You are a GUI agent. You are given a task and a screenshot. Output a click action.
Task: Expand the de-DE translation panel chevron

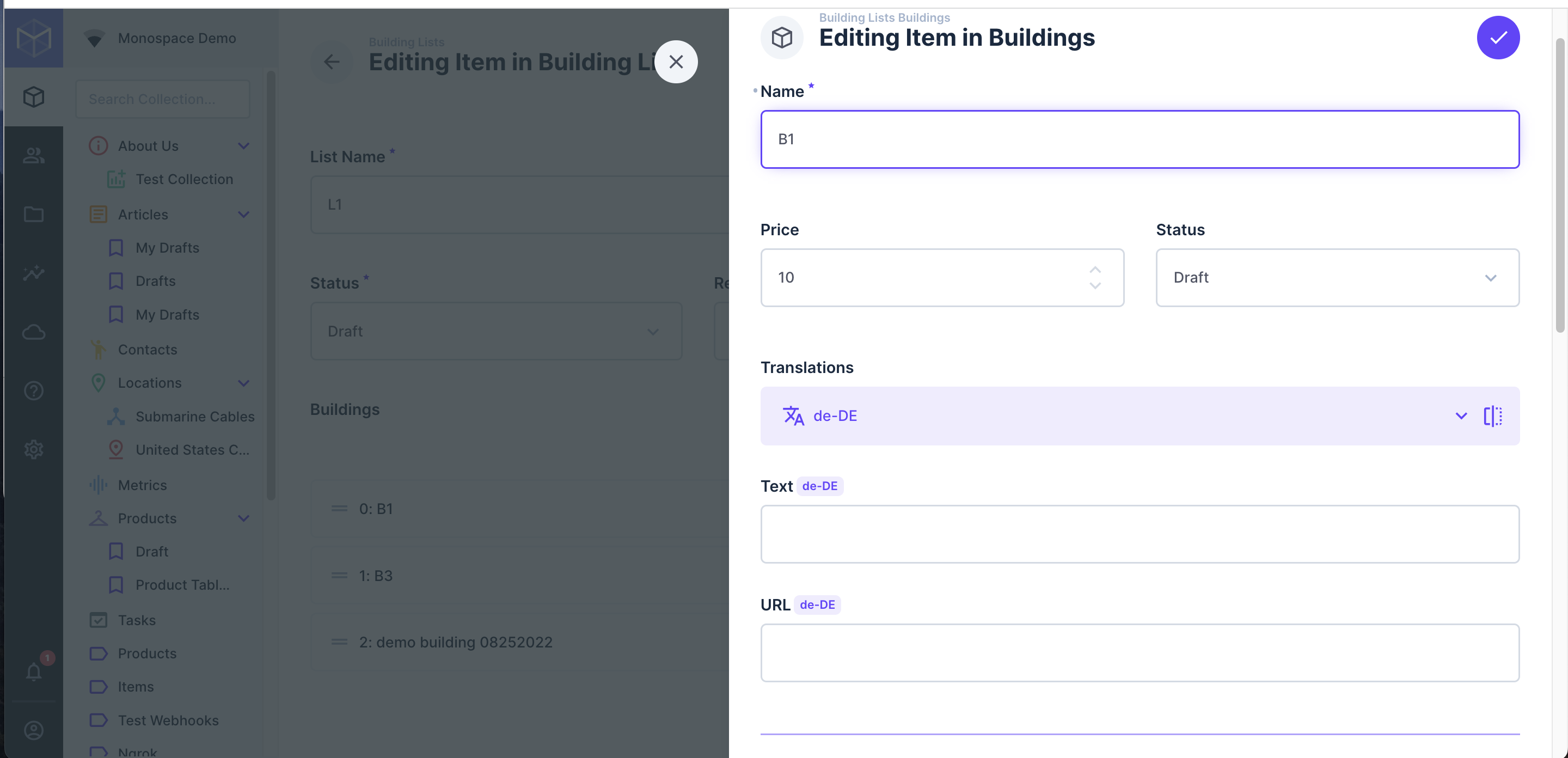pos(1461,416)
